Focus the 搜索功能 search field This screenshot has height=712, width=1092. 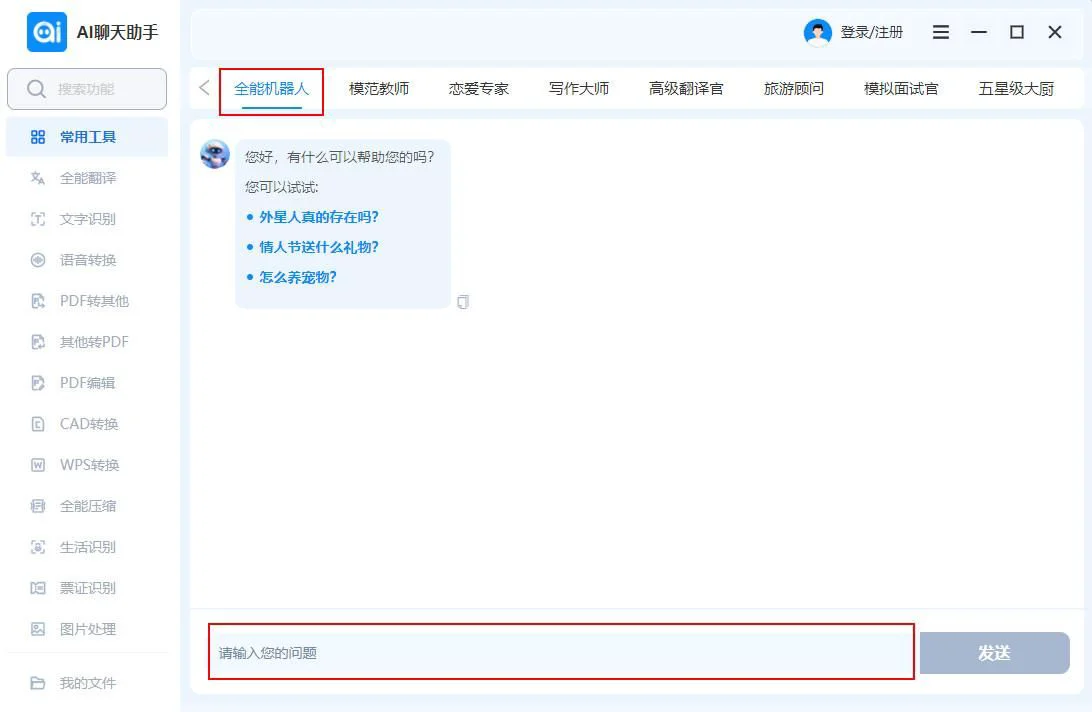[87, 89]
